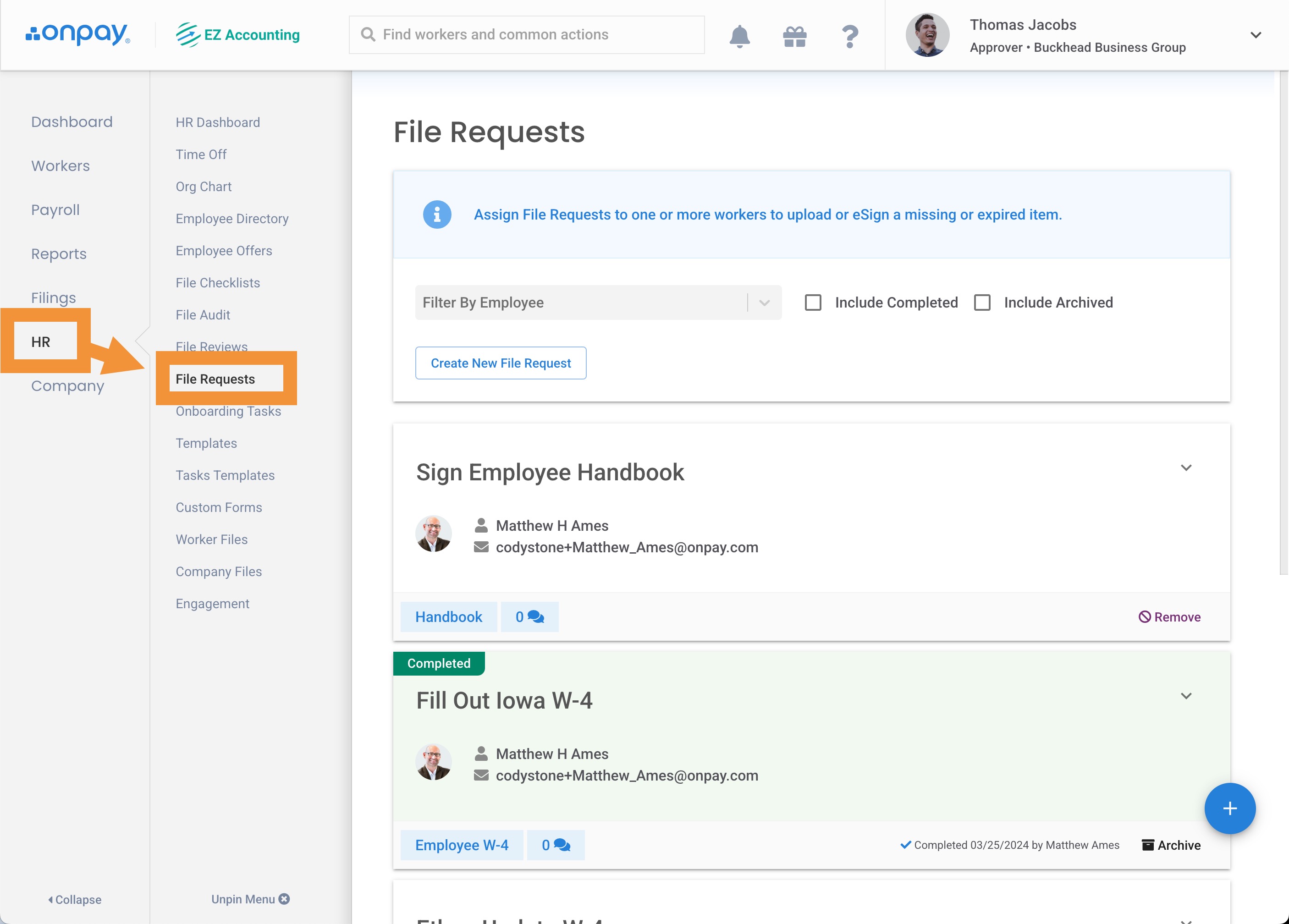Enable Include Archived checkbox
Screen dimensions: 1289x924
tap(981, 302)
